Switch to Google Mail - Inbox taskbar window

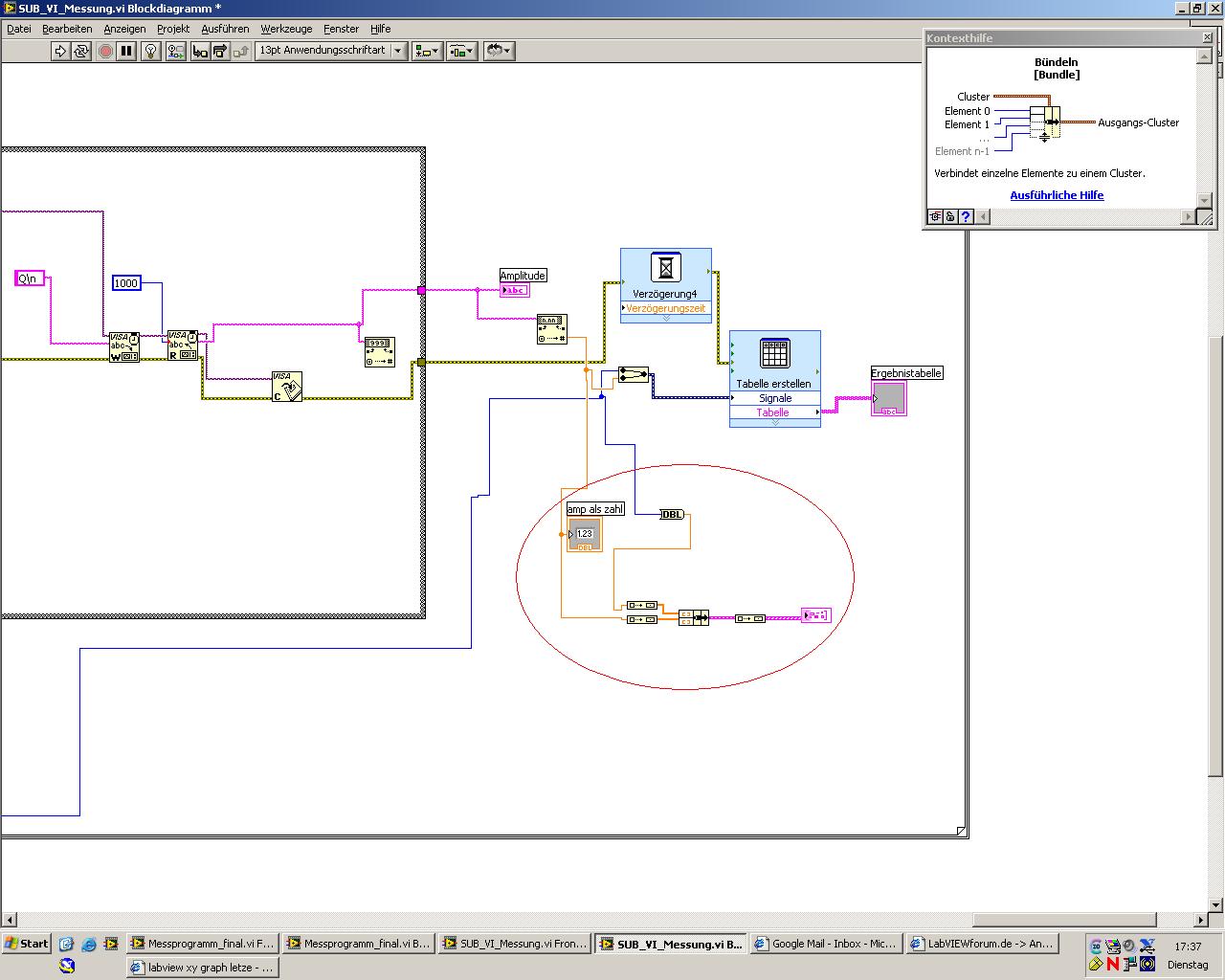click(826, 944)
